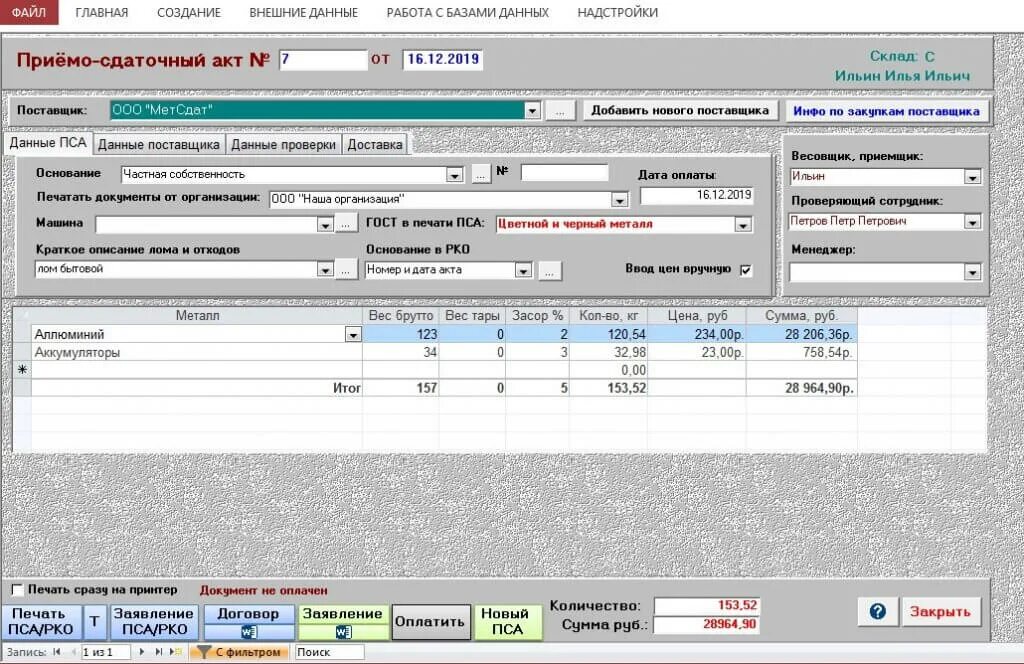Image resolution: width=1024 pixels, height=664 pixels.
Task: Open Печатать документы от организации dropdown
Action: [x=619, y=200]
